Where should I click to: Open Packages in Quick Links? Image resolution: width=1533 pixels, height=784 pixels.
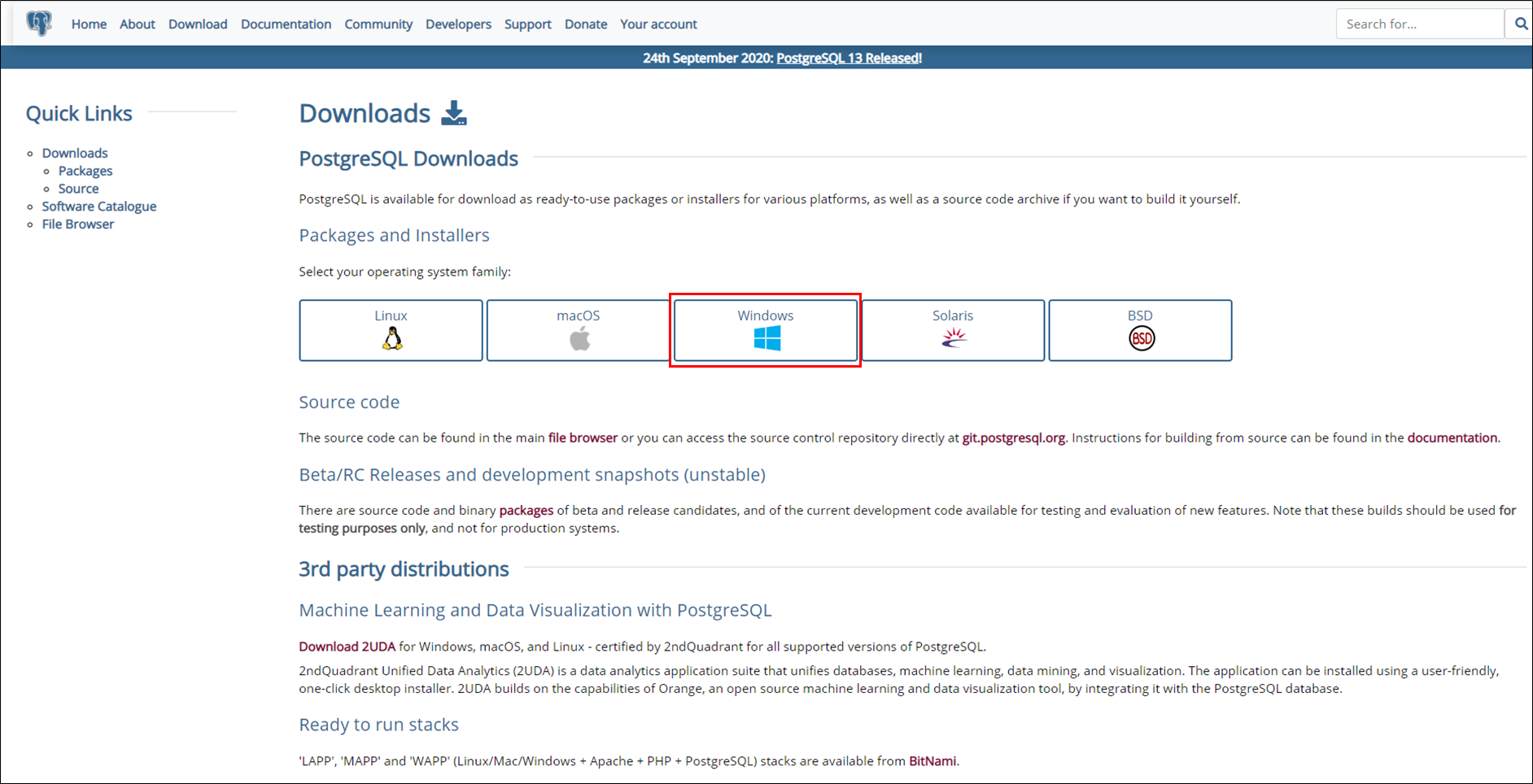click(85, 171)
